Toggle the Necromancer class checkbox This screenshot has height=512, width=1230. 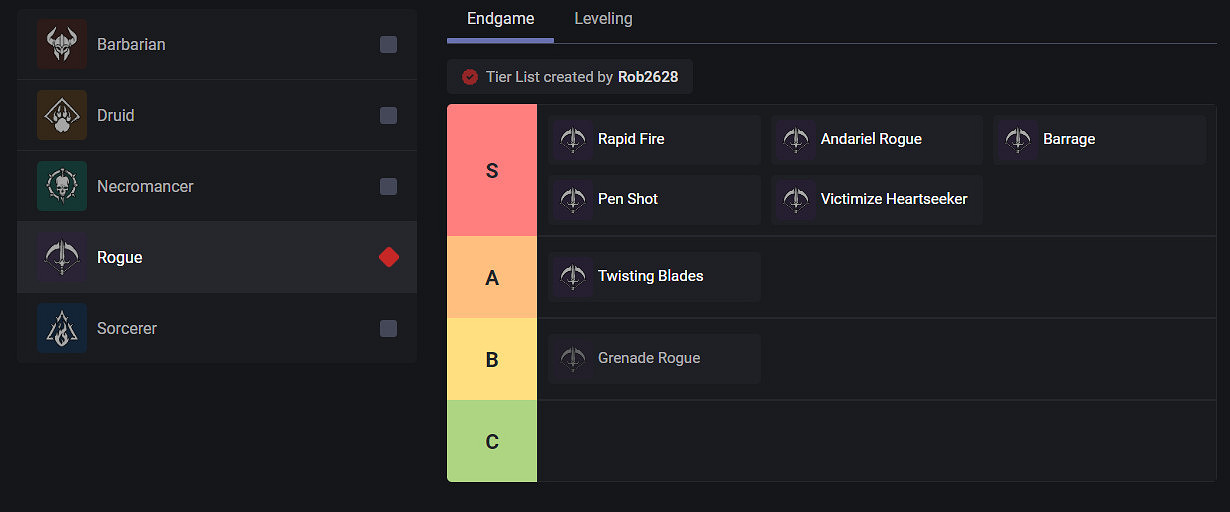(388, 187)
